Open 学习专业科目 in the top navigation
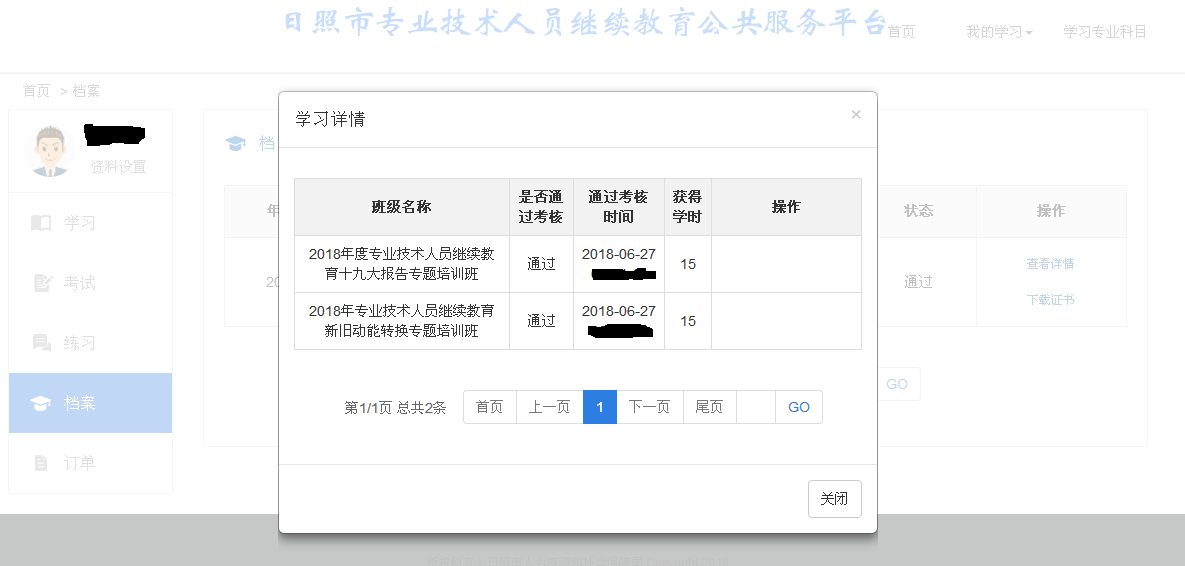 [x=1104, y=32]
